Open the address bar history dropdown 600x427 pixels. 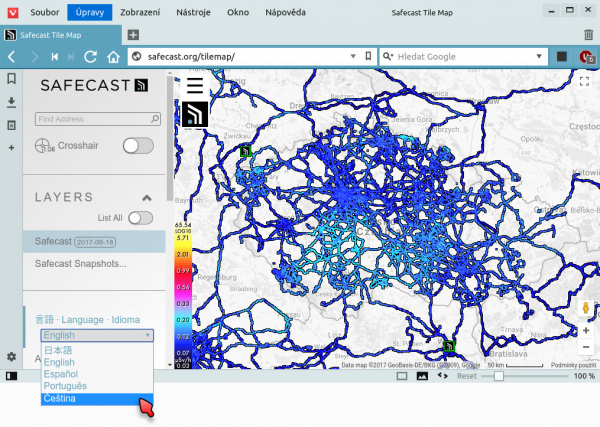pyautogui.click(x=353, y=57)
